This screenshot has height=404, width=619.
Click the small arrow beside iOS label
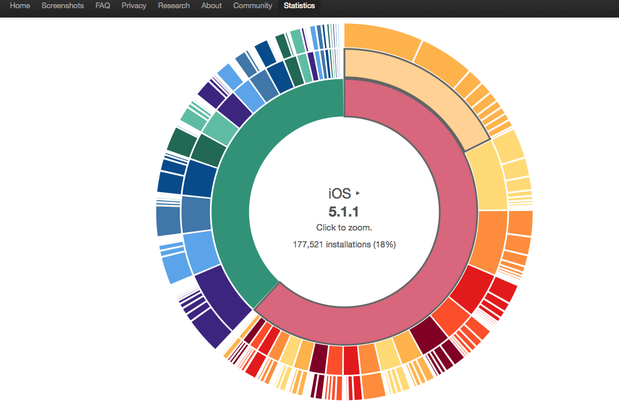(x=358, y=194)
